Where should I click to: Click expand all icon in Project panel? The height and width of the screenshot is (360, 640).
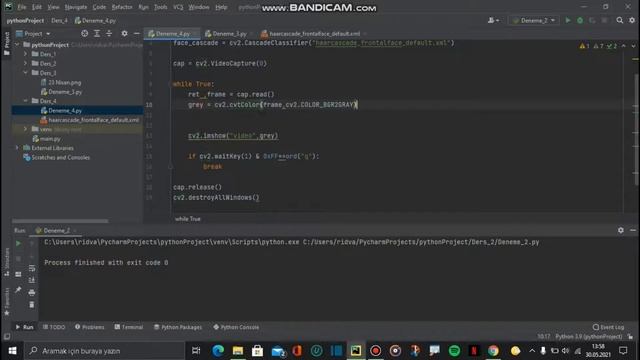point(97,33)
